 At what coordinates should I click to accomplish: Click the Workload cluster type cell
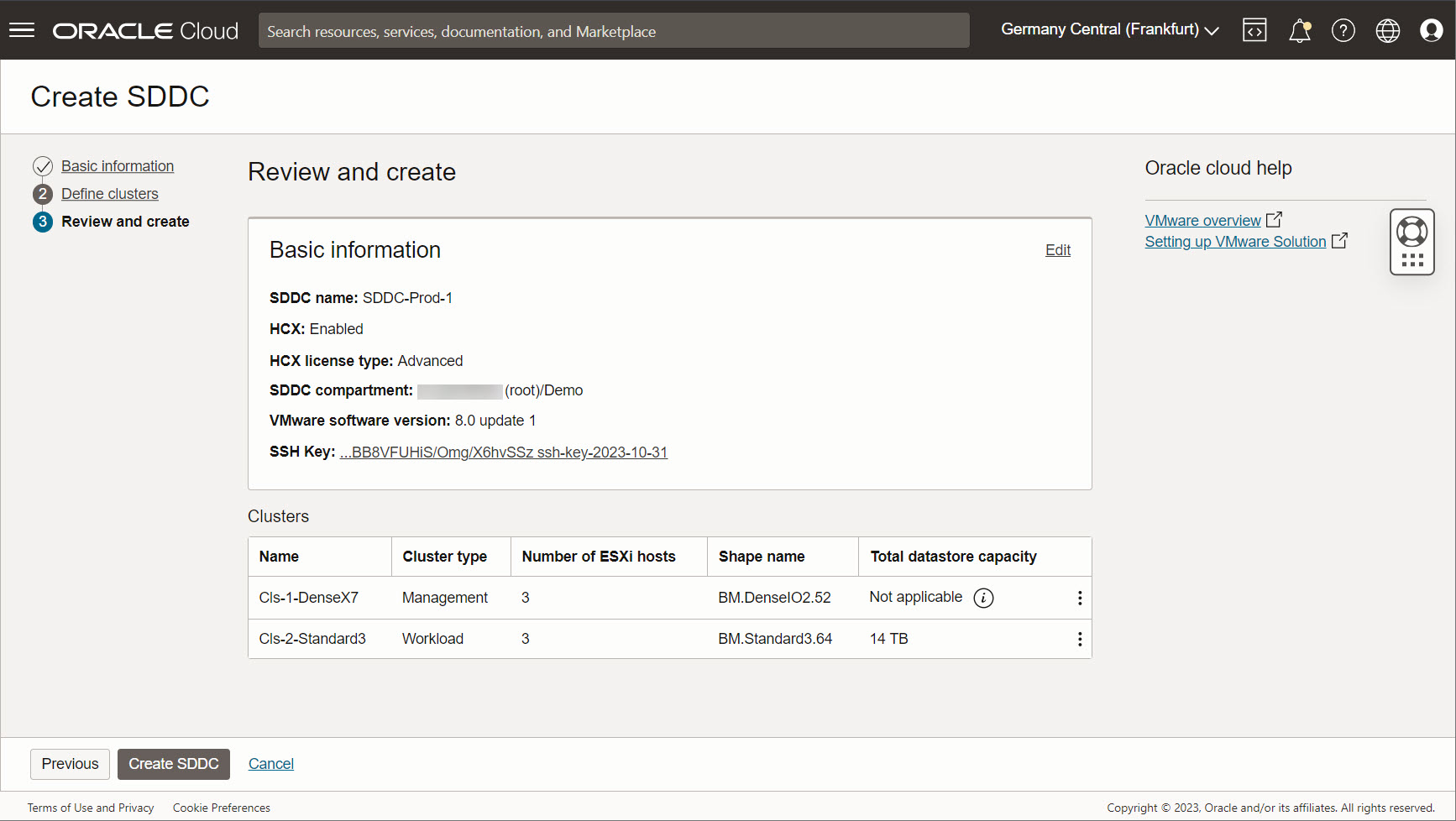tap(432, 639)
